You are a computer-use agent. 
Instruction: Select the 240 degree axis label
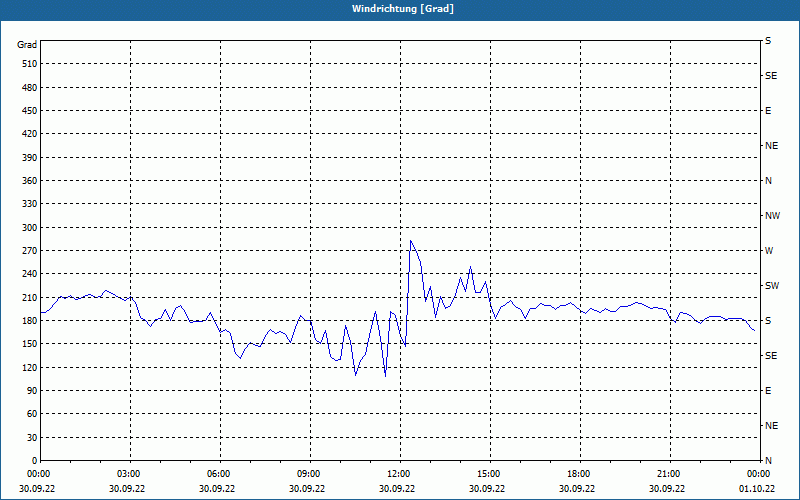tap(30, 274)
